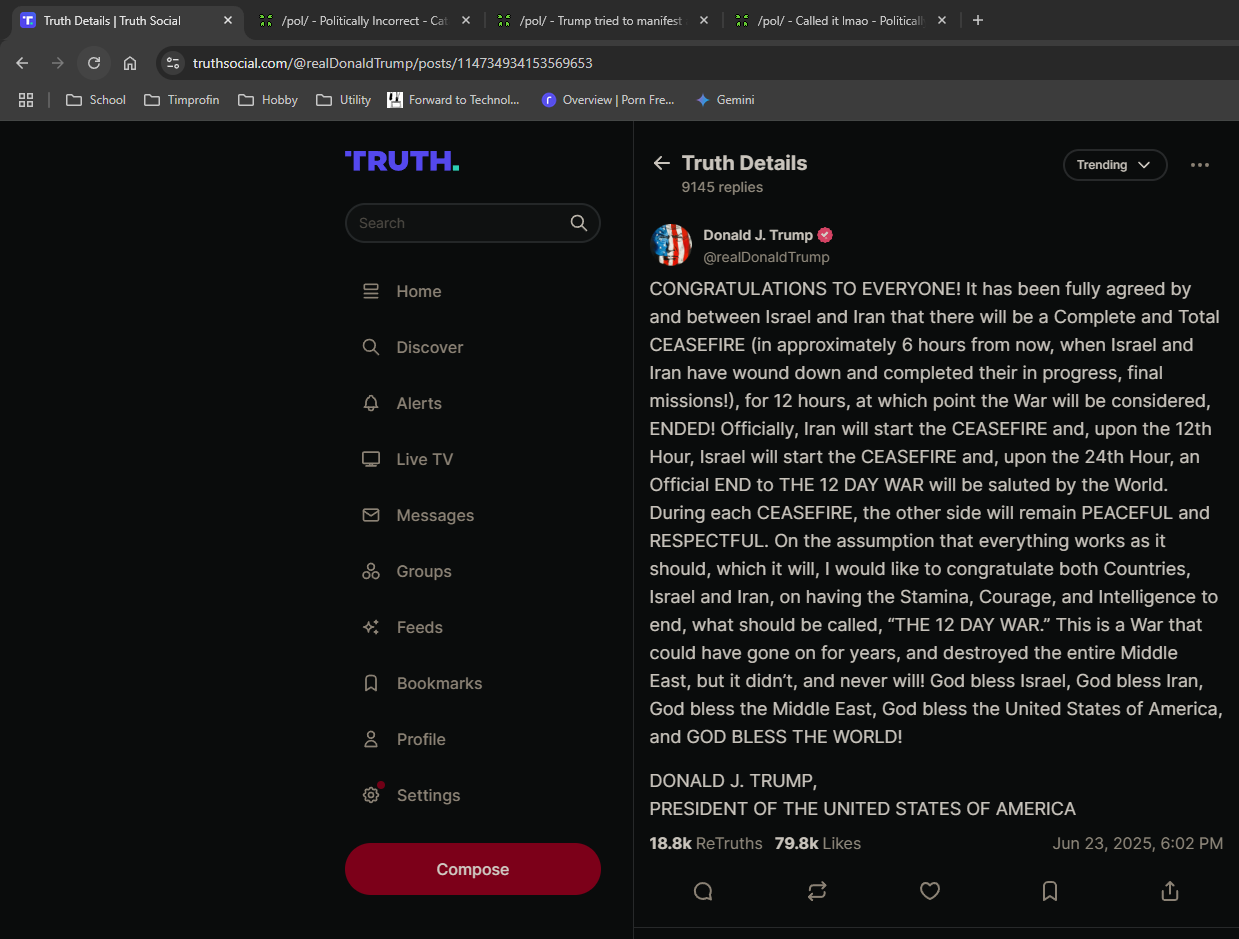1239x939 pixels.
Task: Go back with Truth Details arrow
Action: [661, 163]
